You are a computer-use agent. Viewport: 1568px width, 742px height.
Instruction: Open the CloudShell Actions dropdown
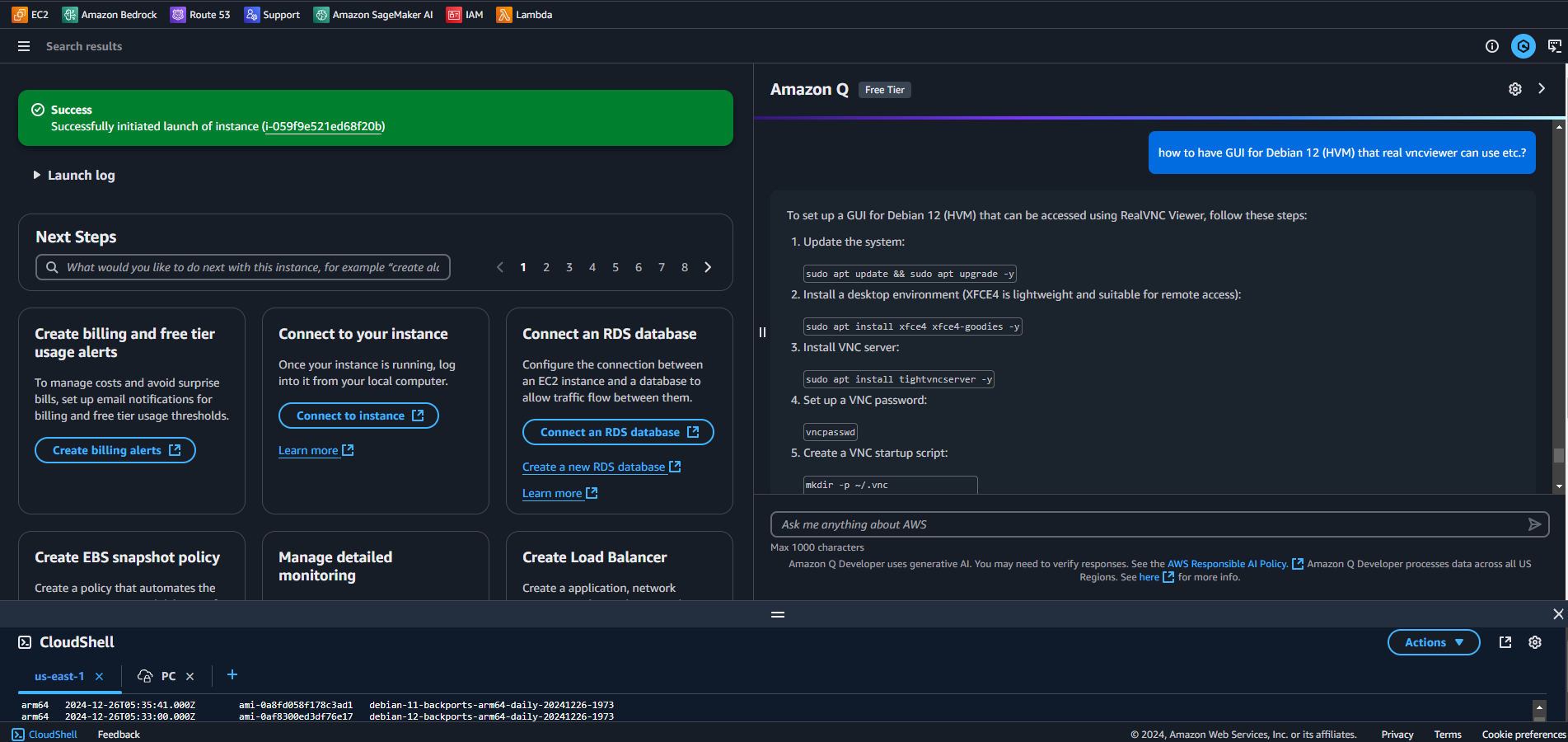pyautogui.click(x=1434, y=642)
